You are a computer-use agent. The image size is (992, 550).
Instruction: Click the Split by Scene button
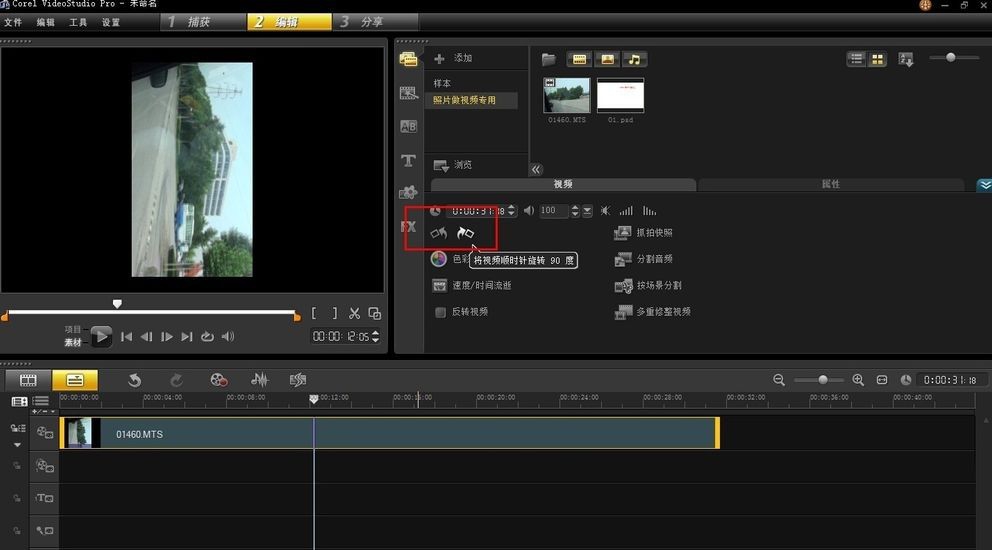tap(649, 286)
